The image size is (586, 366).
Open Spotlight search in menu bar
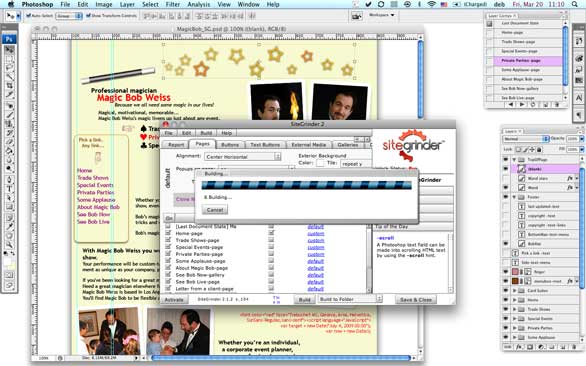[x=574, y=4]
